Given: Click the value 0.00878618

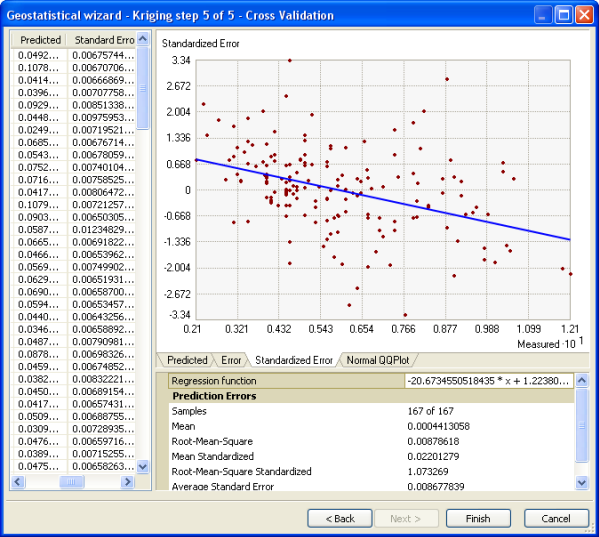Looking at the screenshot, I should click(433, 441).
